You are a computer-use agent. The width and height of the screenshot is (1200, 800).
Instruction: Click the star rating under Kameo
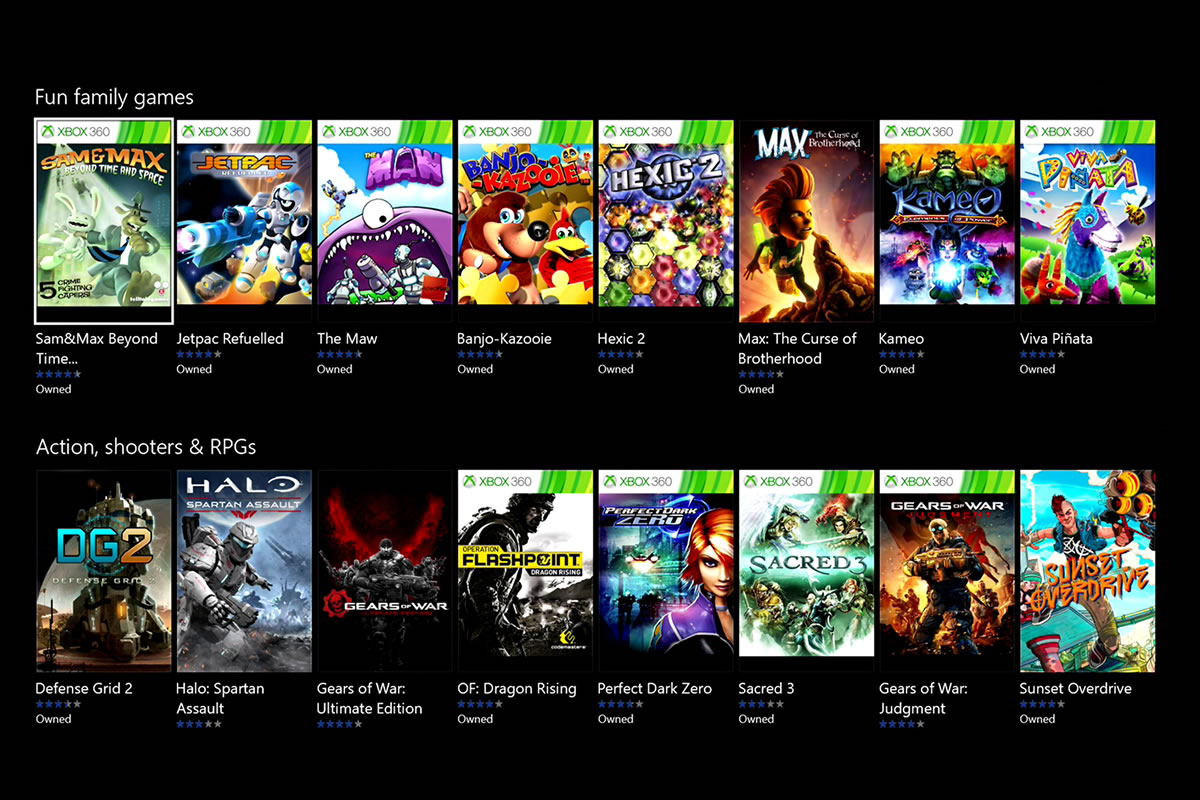tap(902, 354)
